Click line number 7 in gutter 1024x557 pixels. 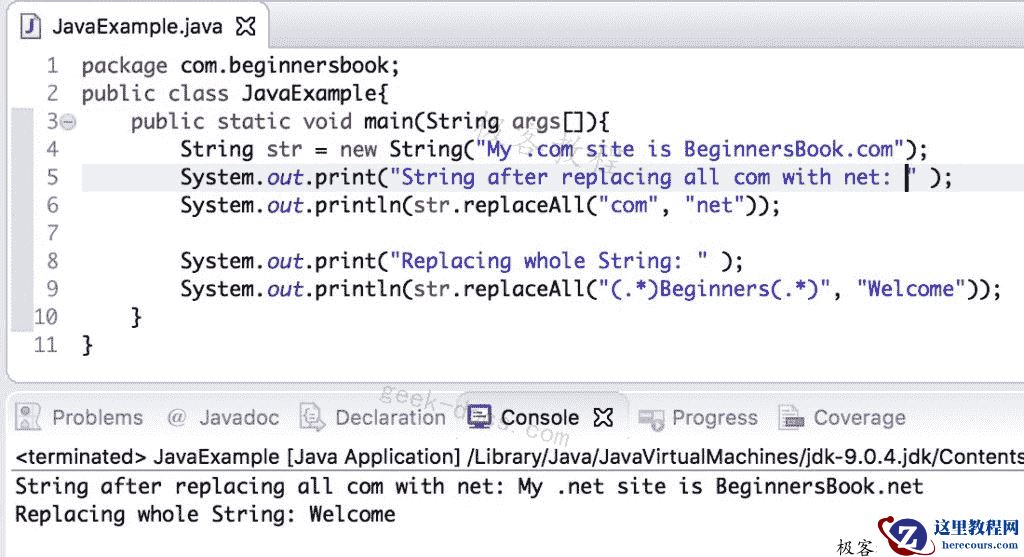(52, 233)
